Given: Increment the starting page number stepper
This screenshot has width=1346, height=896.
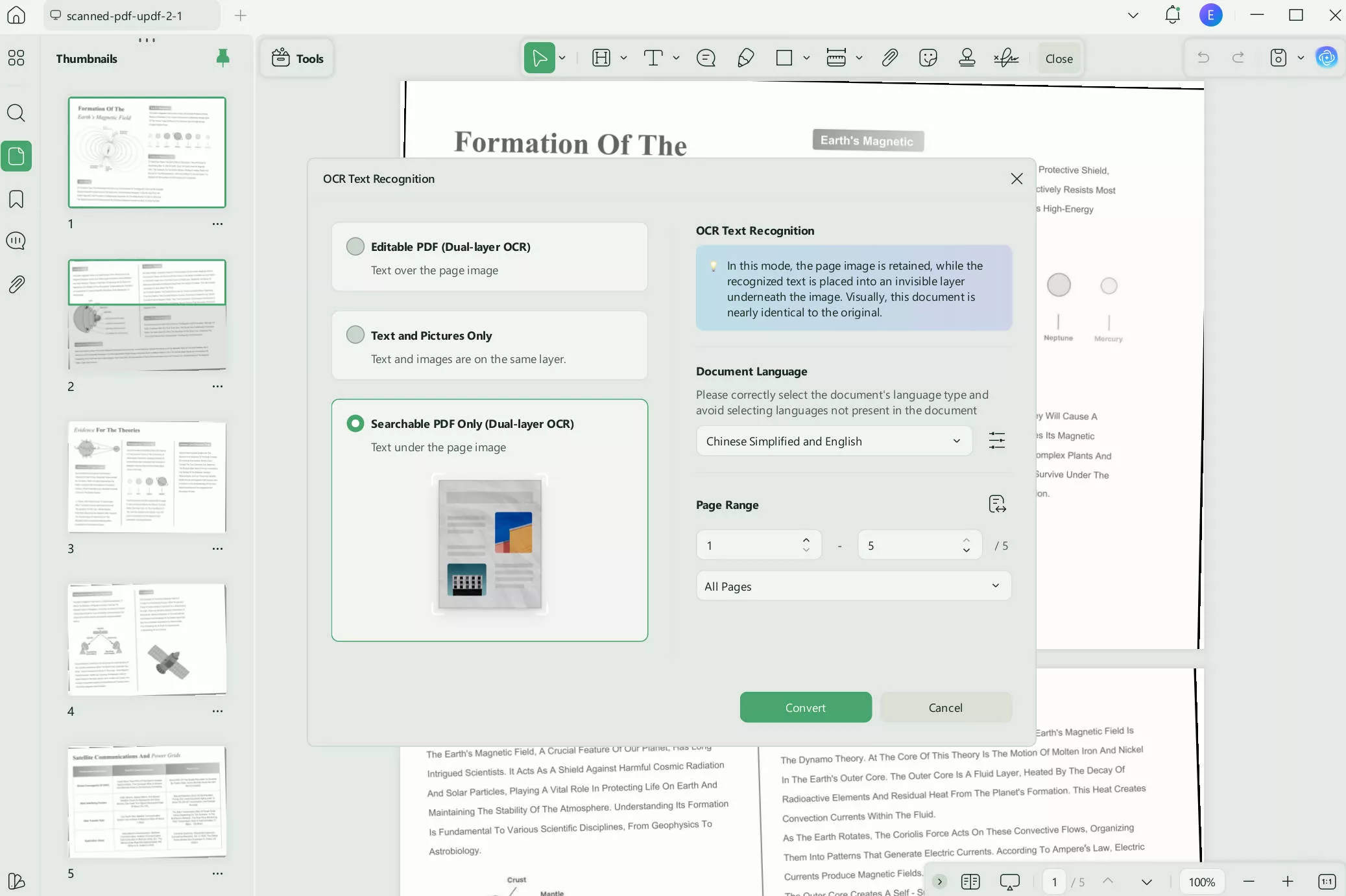Looking at the screenshot, I should pyautogui.click(x=805, y=539).
